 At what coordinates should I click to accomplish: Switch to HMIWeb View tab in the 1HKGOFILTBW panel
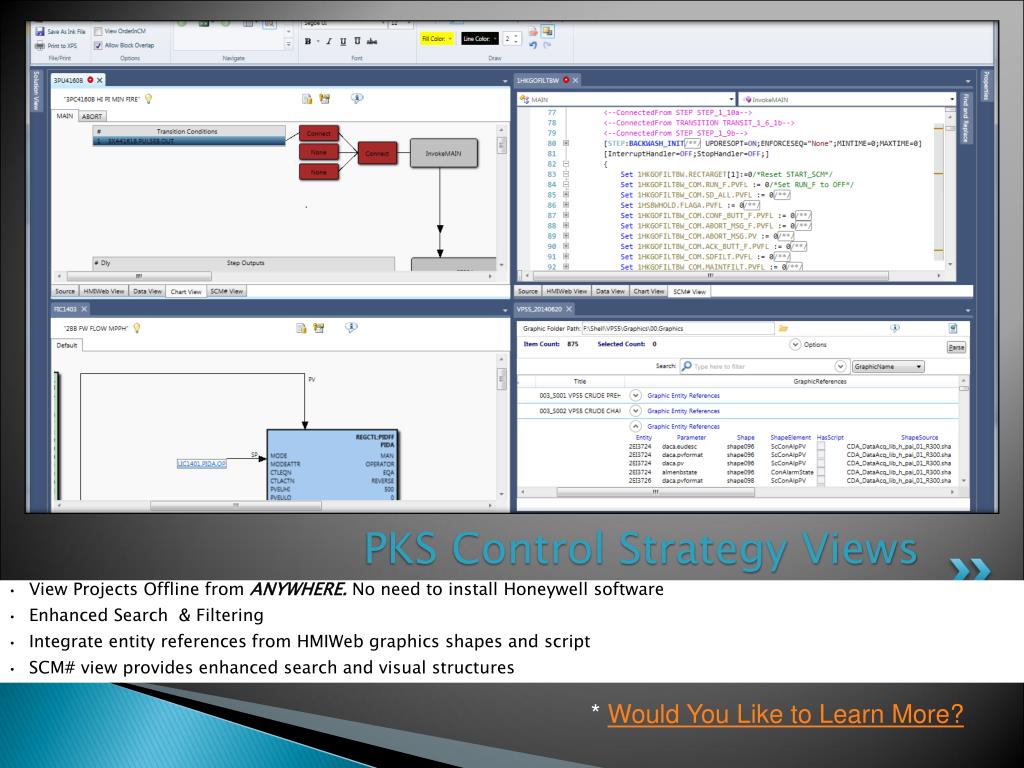(x=566, y=291)
